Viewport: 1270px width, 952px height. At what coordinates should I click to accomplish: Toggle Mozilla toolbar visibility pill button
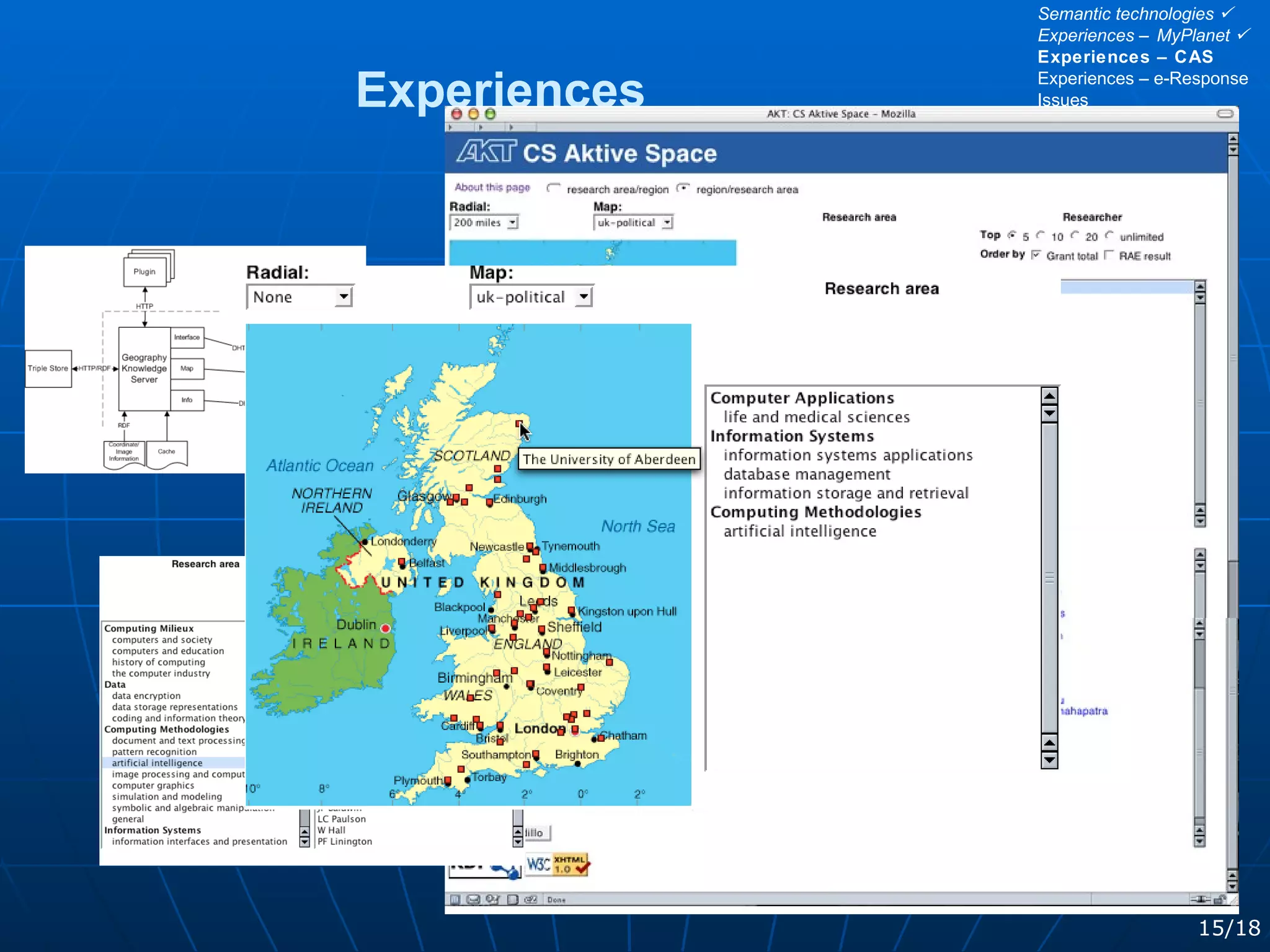1225,113
